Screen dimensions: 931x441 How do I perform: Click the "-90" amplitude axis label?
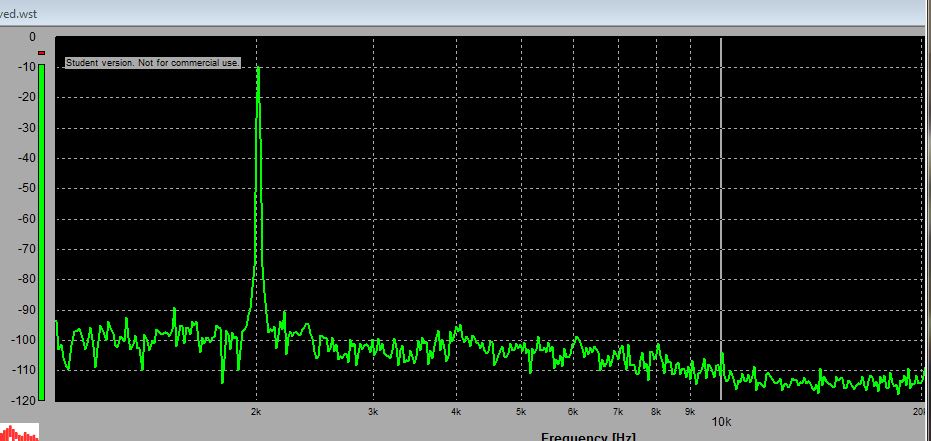27,310
